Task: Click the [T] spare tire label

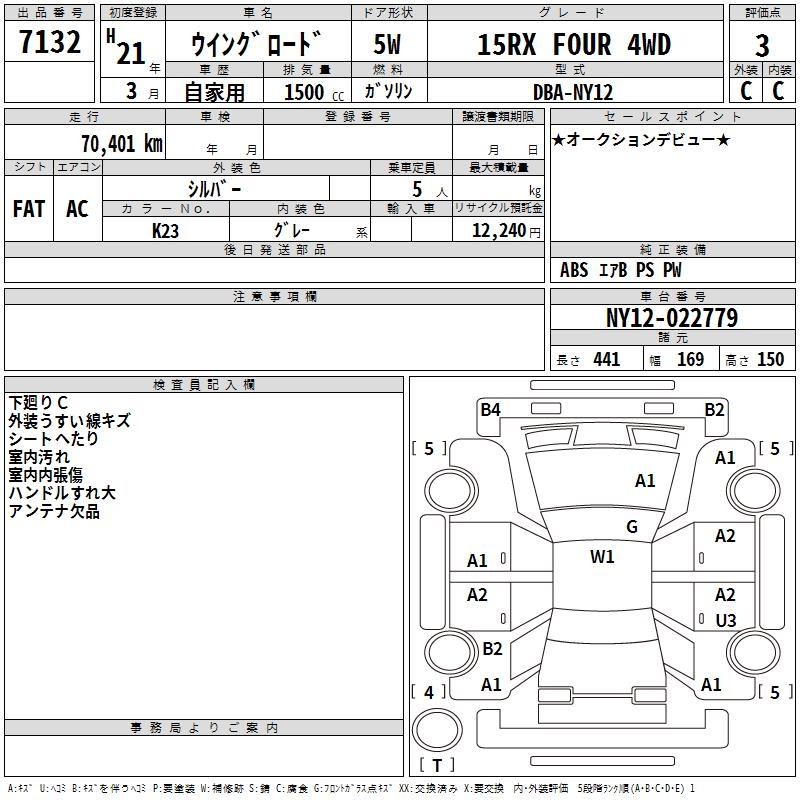Action: (437, 766)
